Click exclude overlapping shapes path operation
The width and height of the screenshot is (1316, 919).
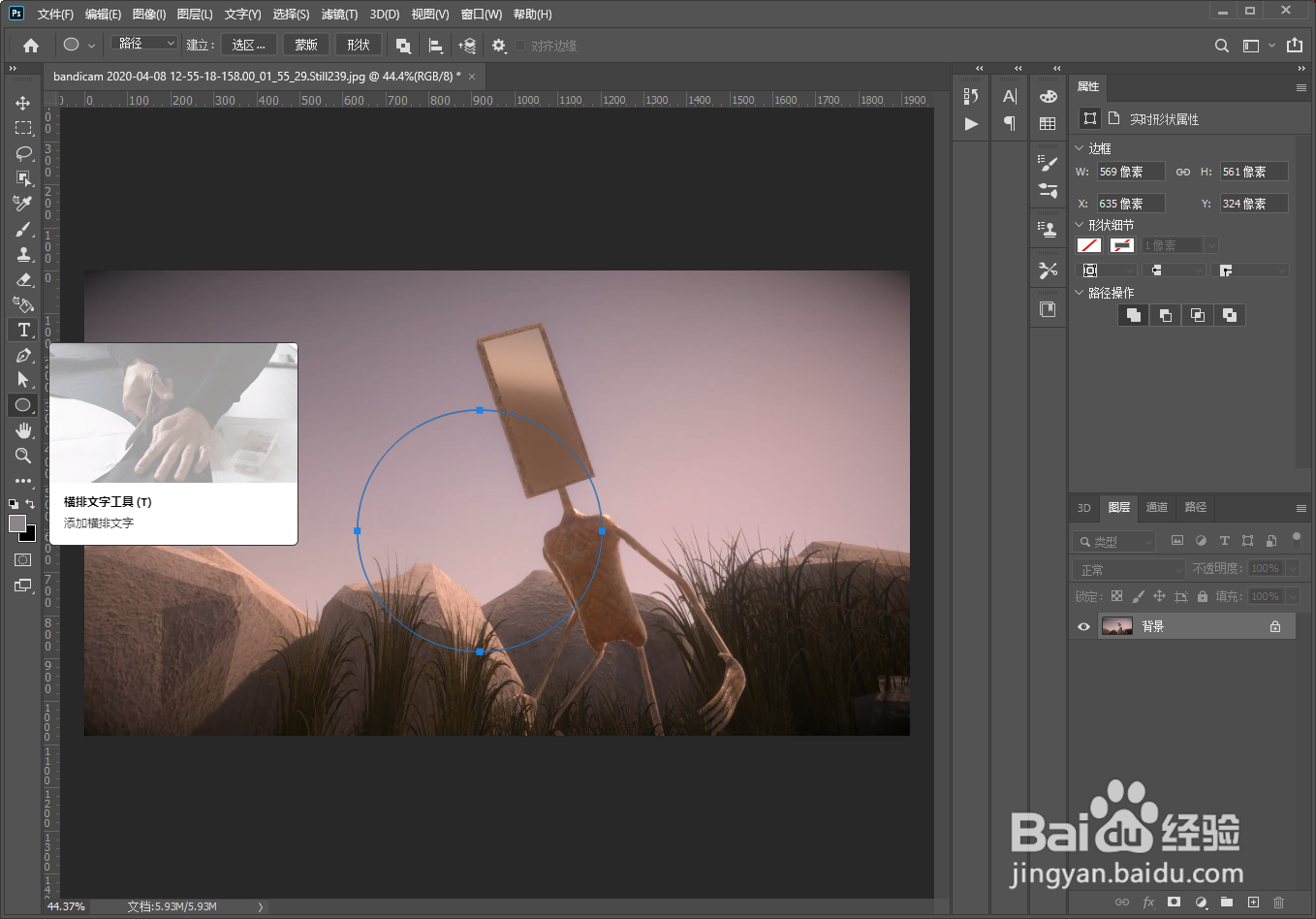point(1230,315)
